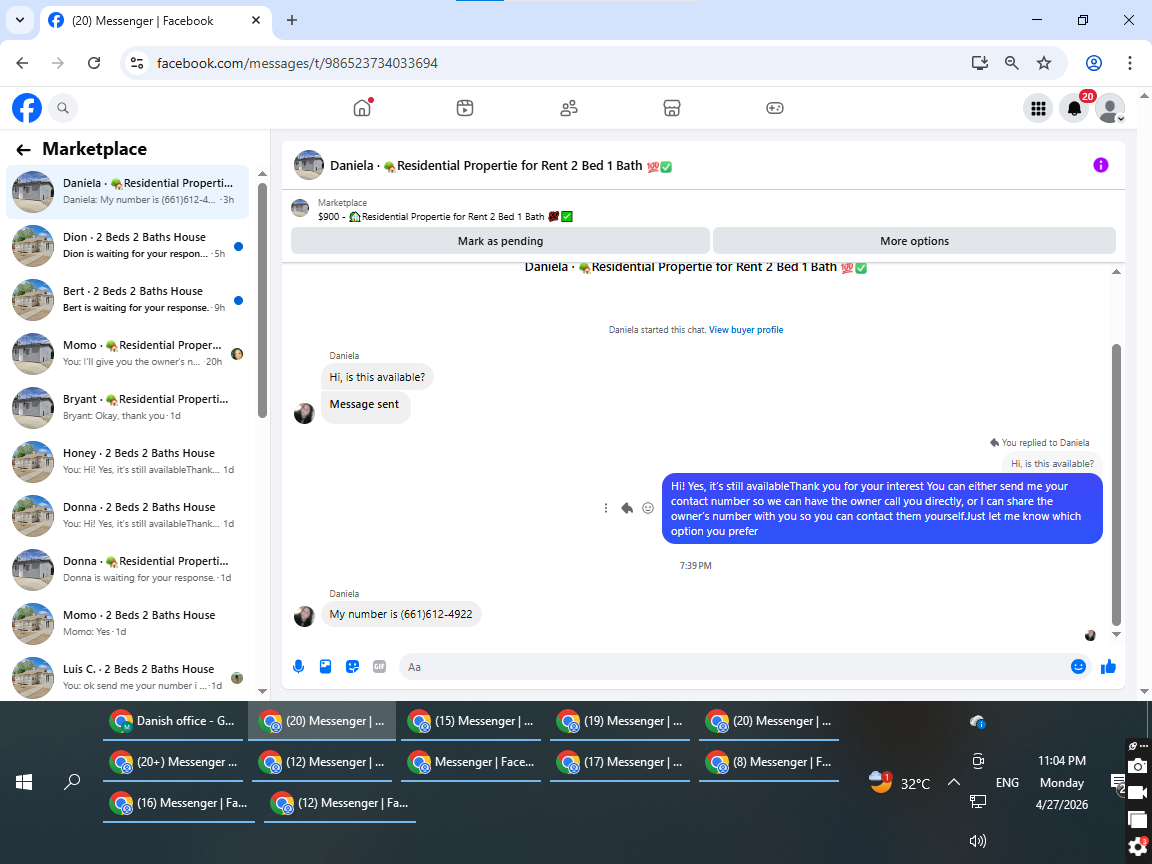1152x864 pixels.
Task: Choose a sticker icon
Action: [353, 666]
